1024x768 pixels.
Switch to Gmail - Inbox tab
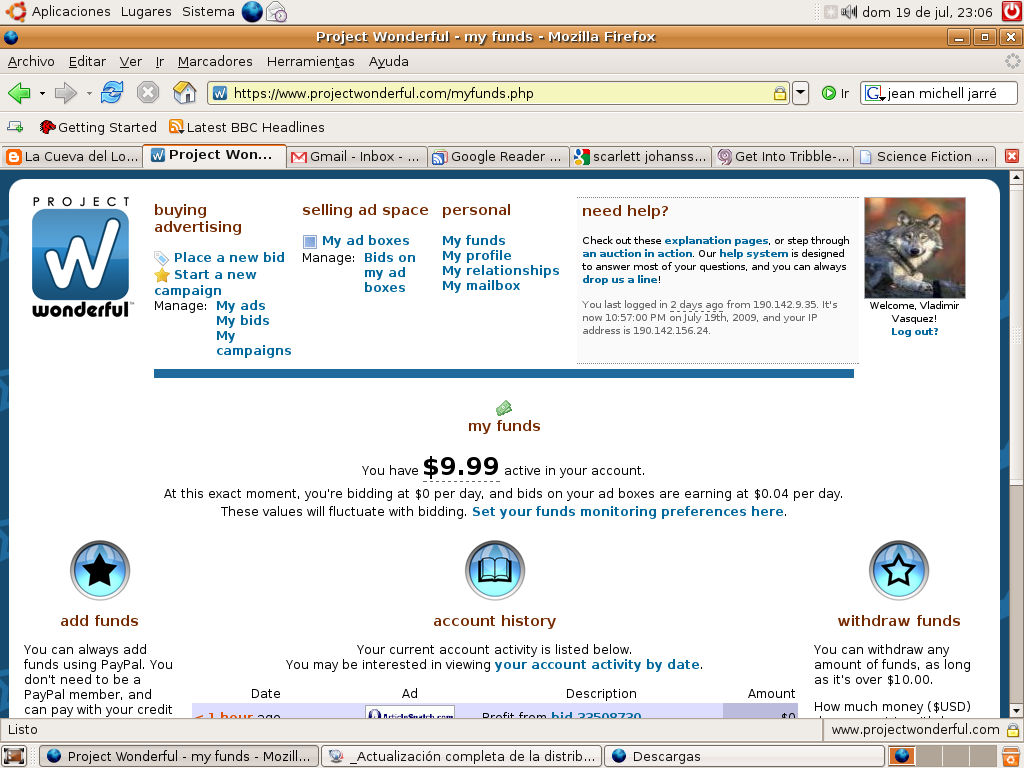(x=356, y=157)
